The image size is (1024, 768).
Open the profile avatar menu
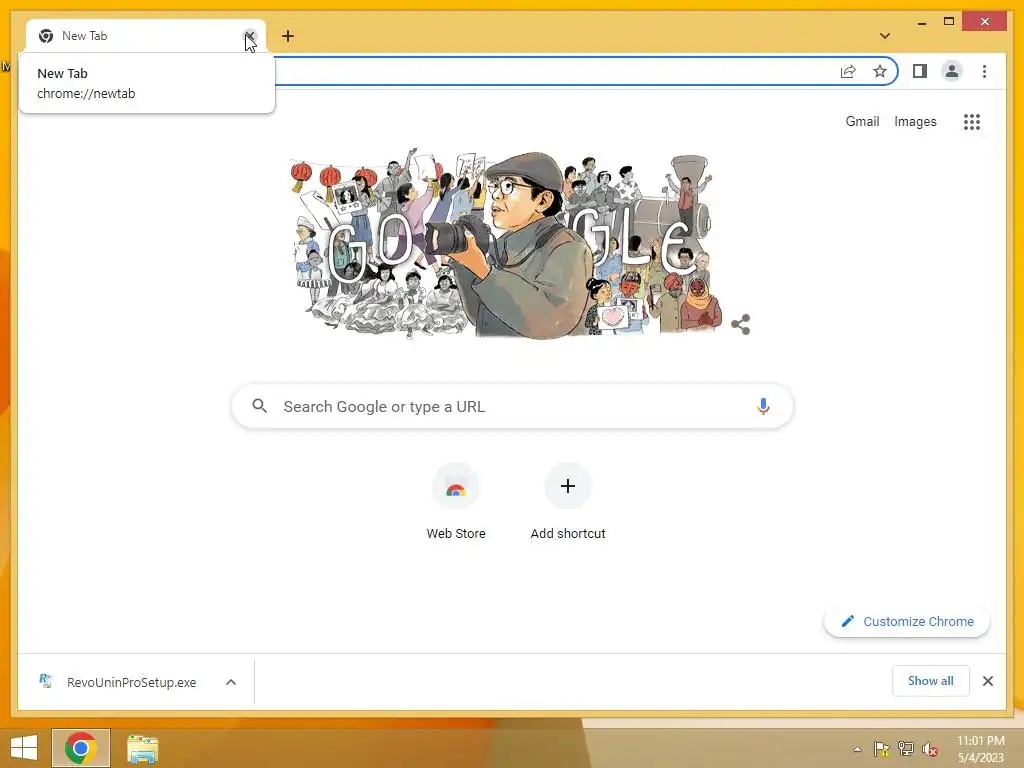click(952, 71)
